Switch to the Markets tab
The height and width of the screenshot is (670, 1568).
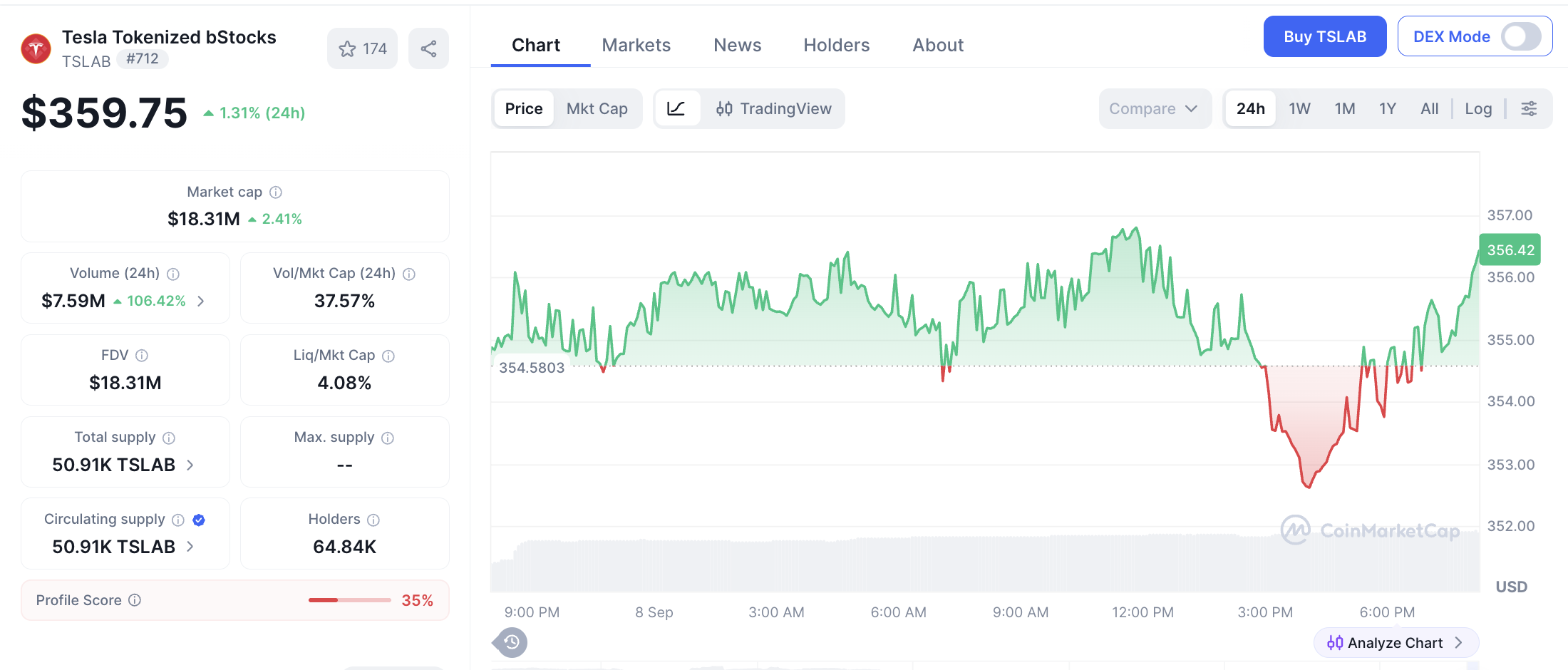(636, 46)
